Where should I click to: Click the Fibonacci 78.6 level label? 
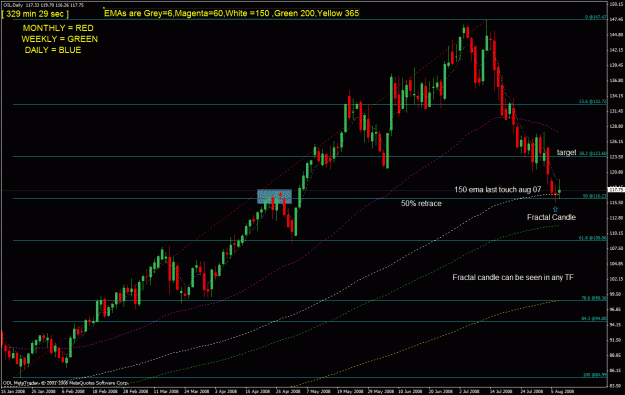(x=594, y=298)
